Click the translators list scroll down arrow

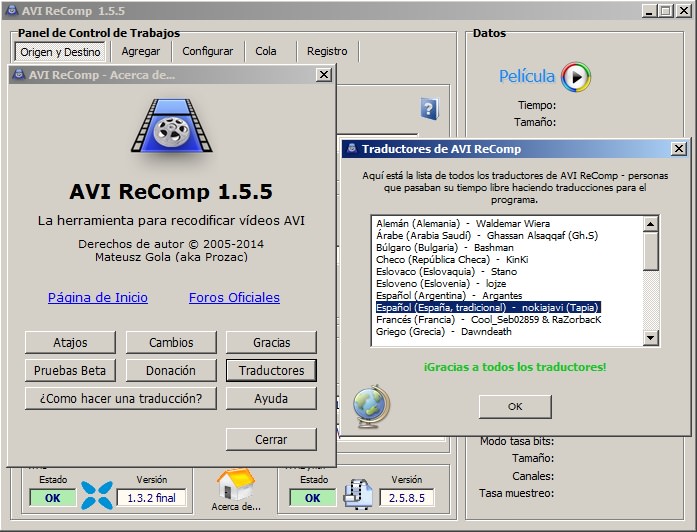click(651, 338)
